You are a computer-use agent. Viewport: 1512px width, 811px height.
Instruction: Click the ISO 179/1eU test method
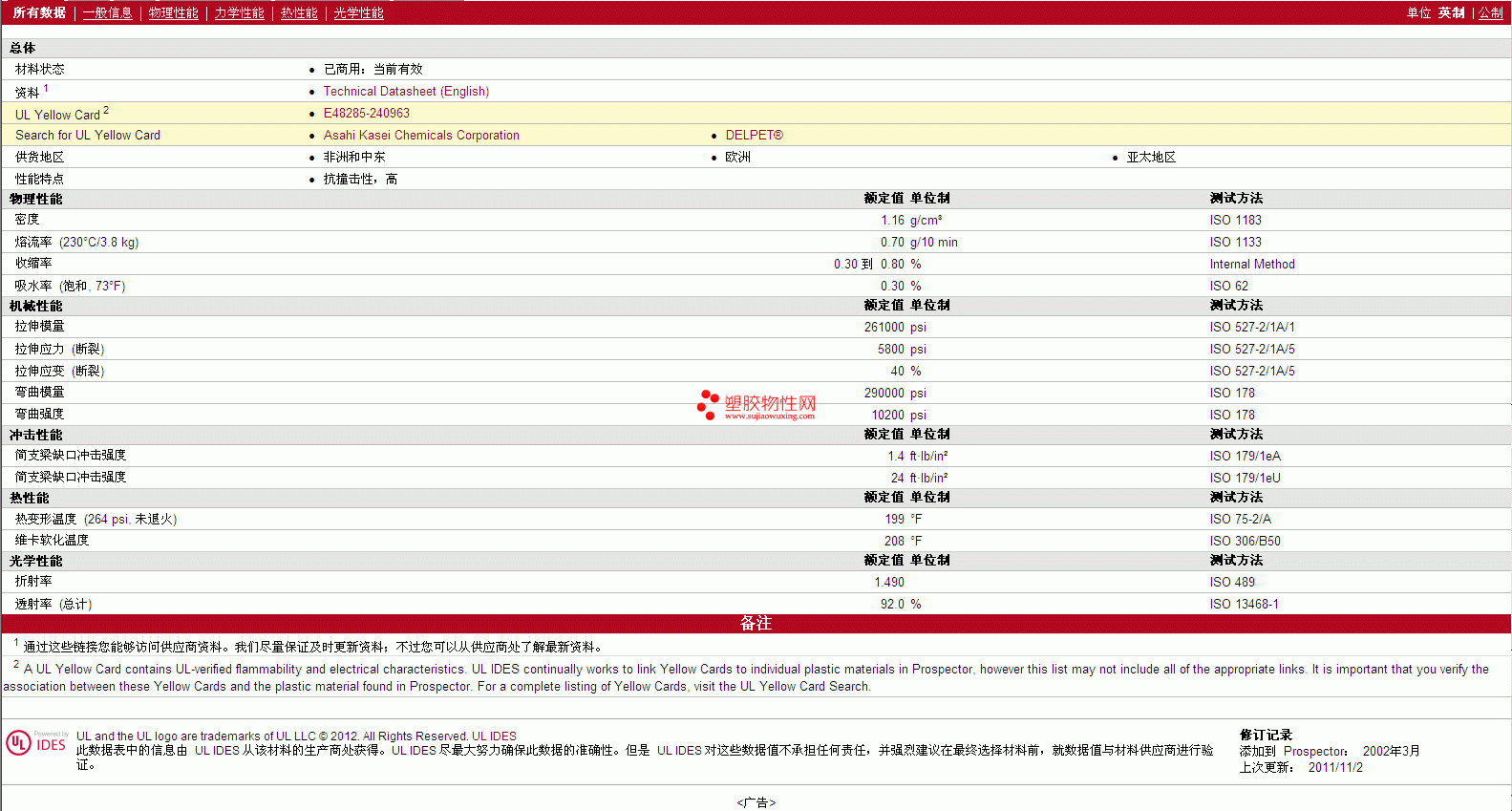click(1246, 478)
